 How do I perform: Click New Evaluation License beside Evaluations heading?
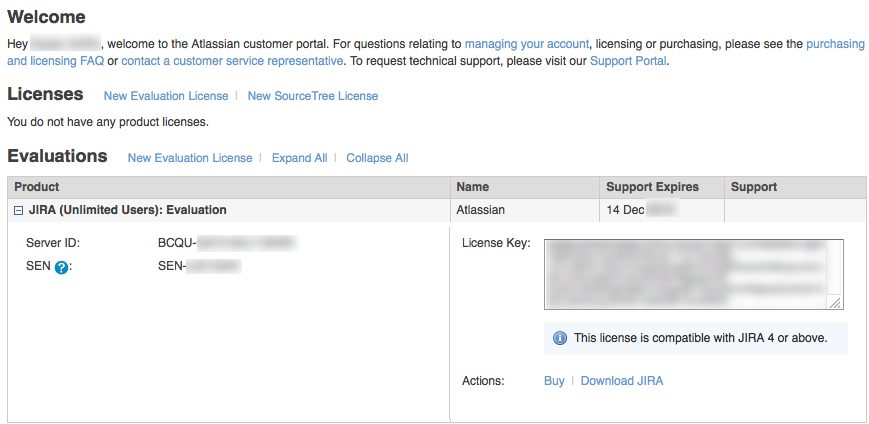click(189, 158)
